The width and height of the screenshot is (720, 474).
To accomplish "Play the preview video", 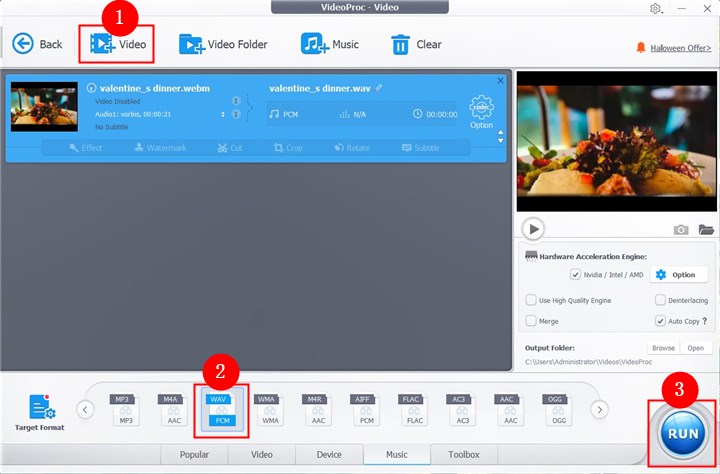I will (x=533, y=229).
